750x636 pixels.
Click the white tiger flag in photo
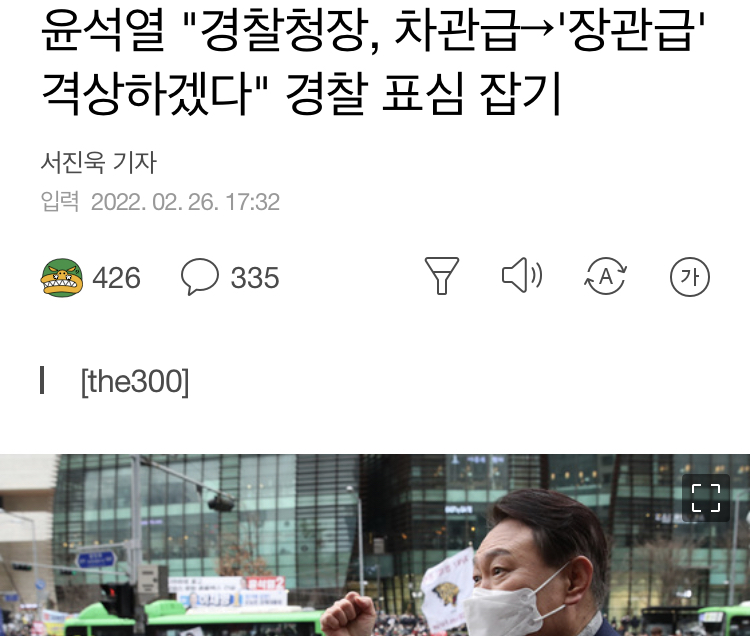click(x=446, y=587)
